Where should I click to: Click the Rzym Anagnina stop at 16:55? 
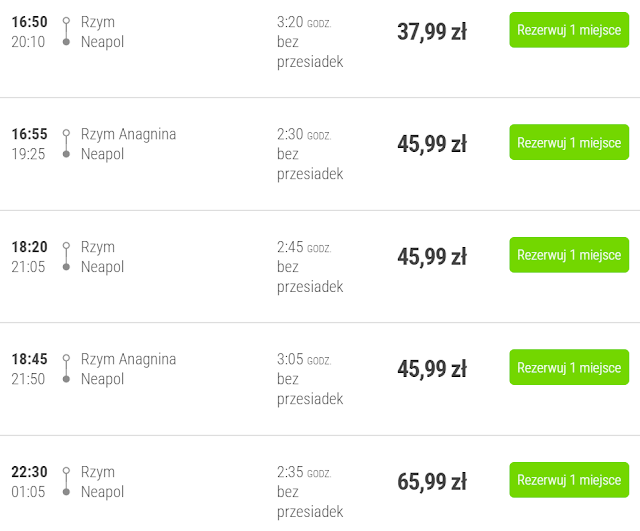(x=128, y=134)
